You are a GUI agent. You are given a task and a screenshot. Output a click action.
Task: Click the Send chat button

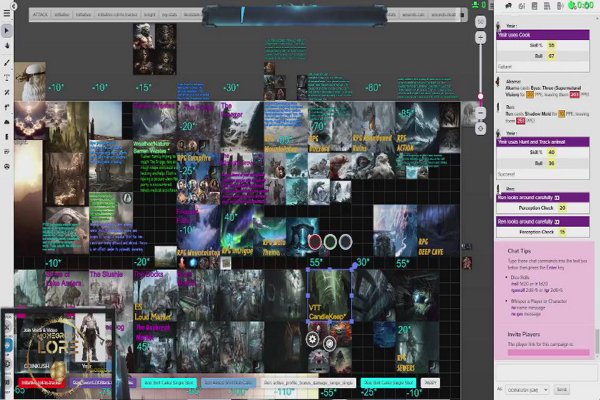click(x=562, y=390)
